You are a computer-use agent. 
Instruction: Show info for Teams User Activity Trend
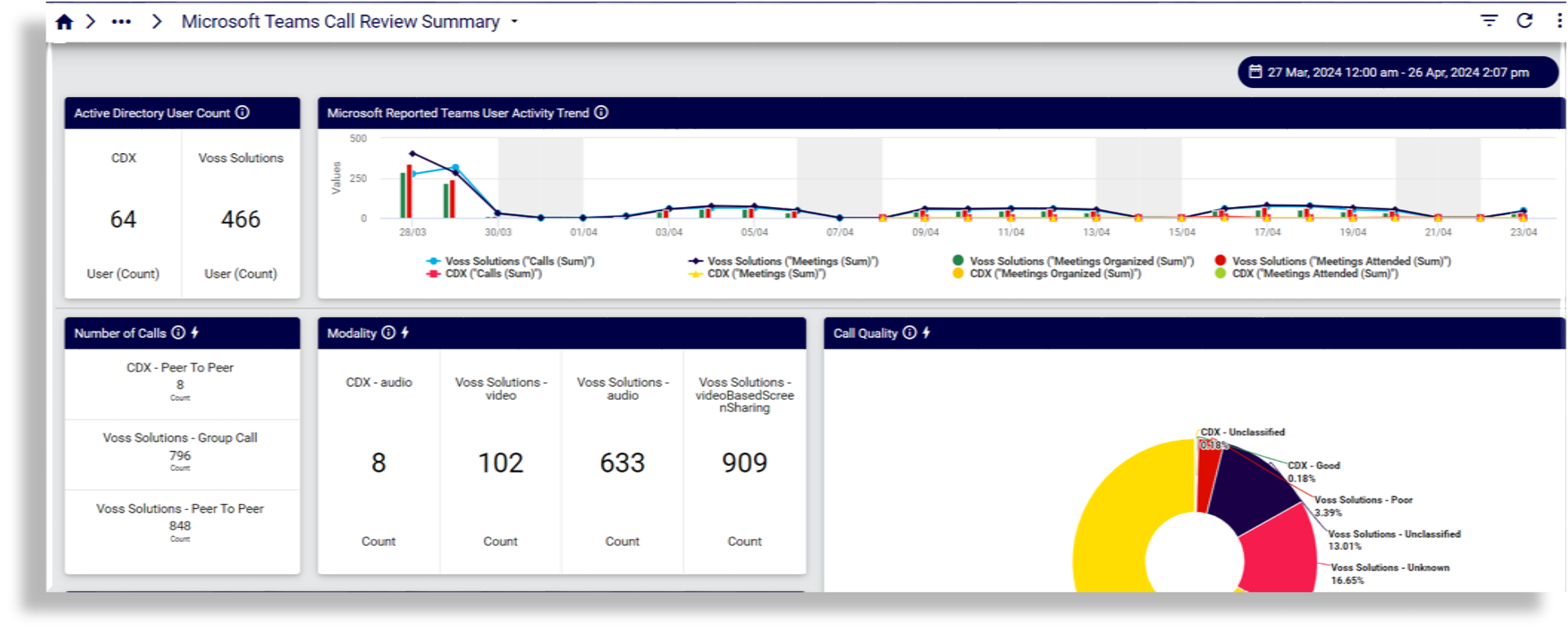point(601,112)
